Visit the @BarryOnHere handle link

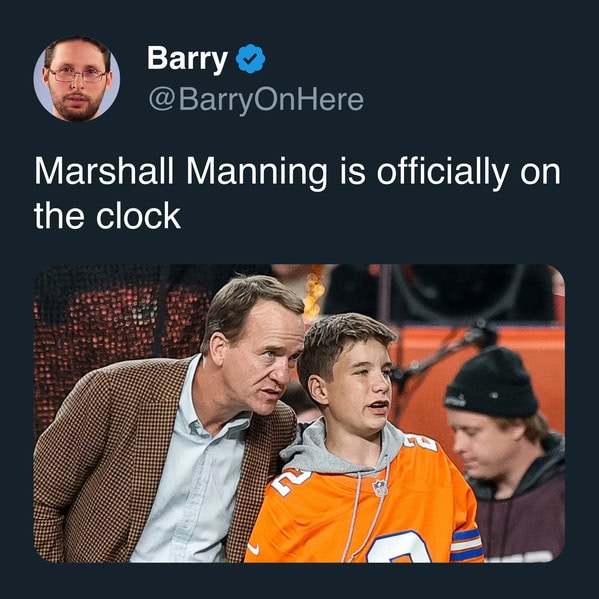click(256, 100)
